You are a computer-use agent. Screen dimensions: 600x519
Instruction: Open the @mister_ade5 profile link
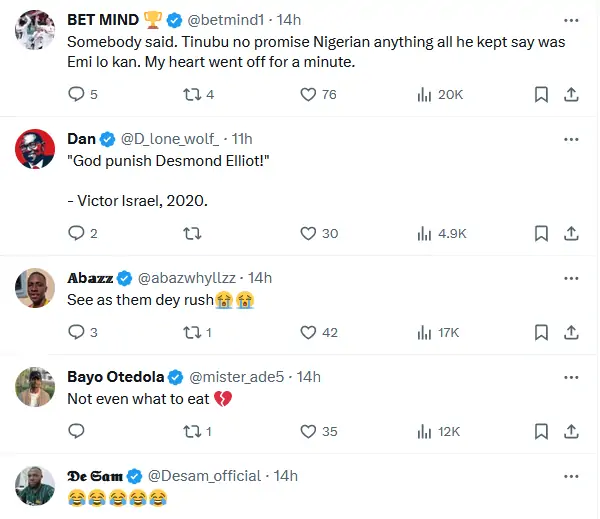tap(237, 376)
